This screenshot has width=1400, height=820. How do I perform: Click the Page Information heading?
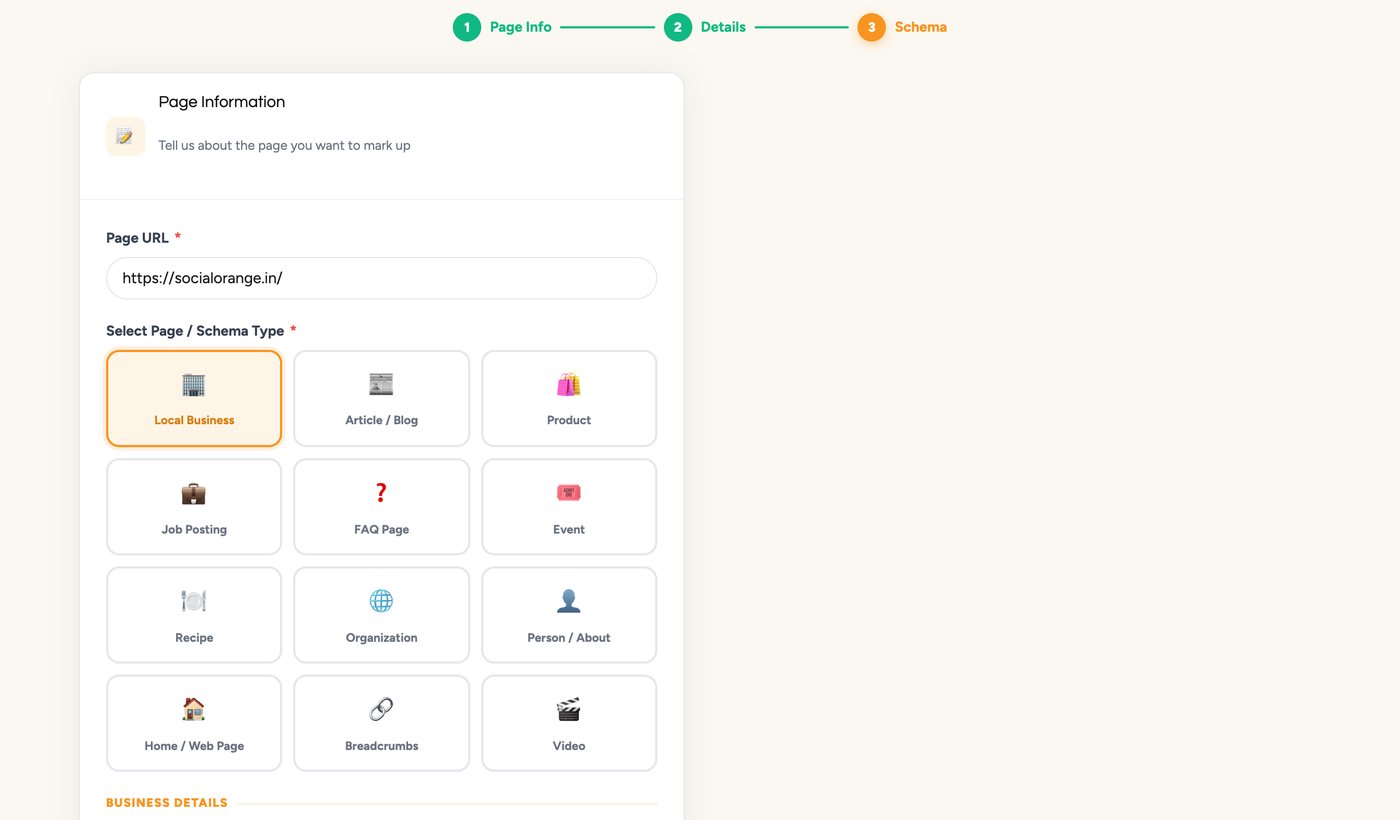[x=222, y=102]
